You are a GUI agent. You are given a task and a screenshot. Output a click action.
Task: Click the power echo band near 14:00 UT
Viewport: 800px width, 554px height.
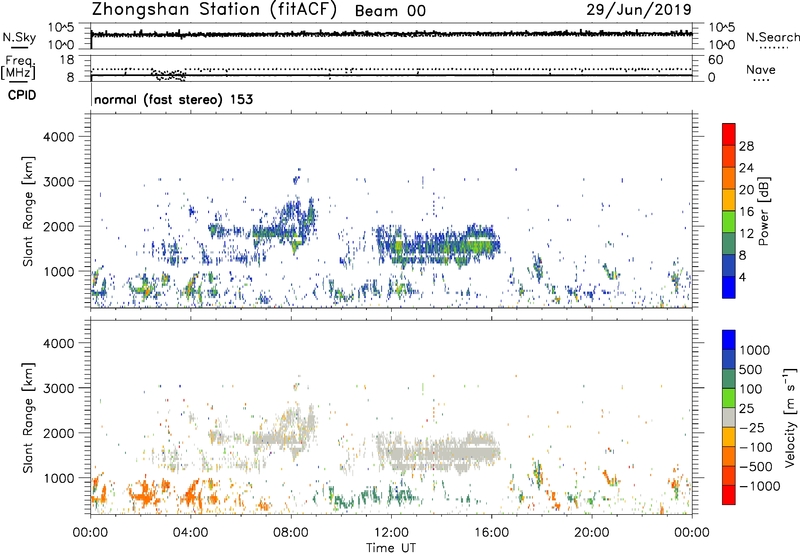coord(439,245)
